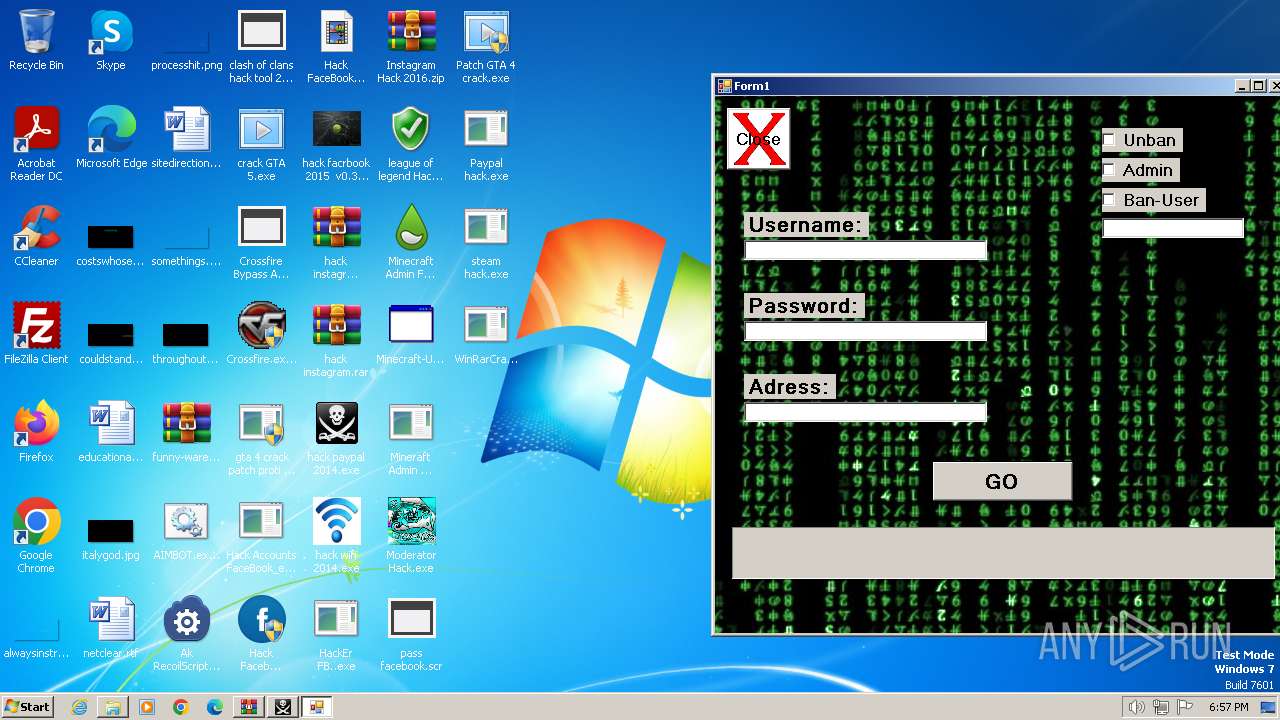The height and width of the screenshot is (720, 1280).
Task: Click the gray output panel below GO
Action: [x=1003, y=553]
